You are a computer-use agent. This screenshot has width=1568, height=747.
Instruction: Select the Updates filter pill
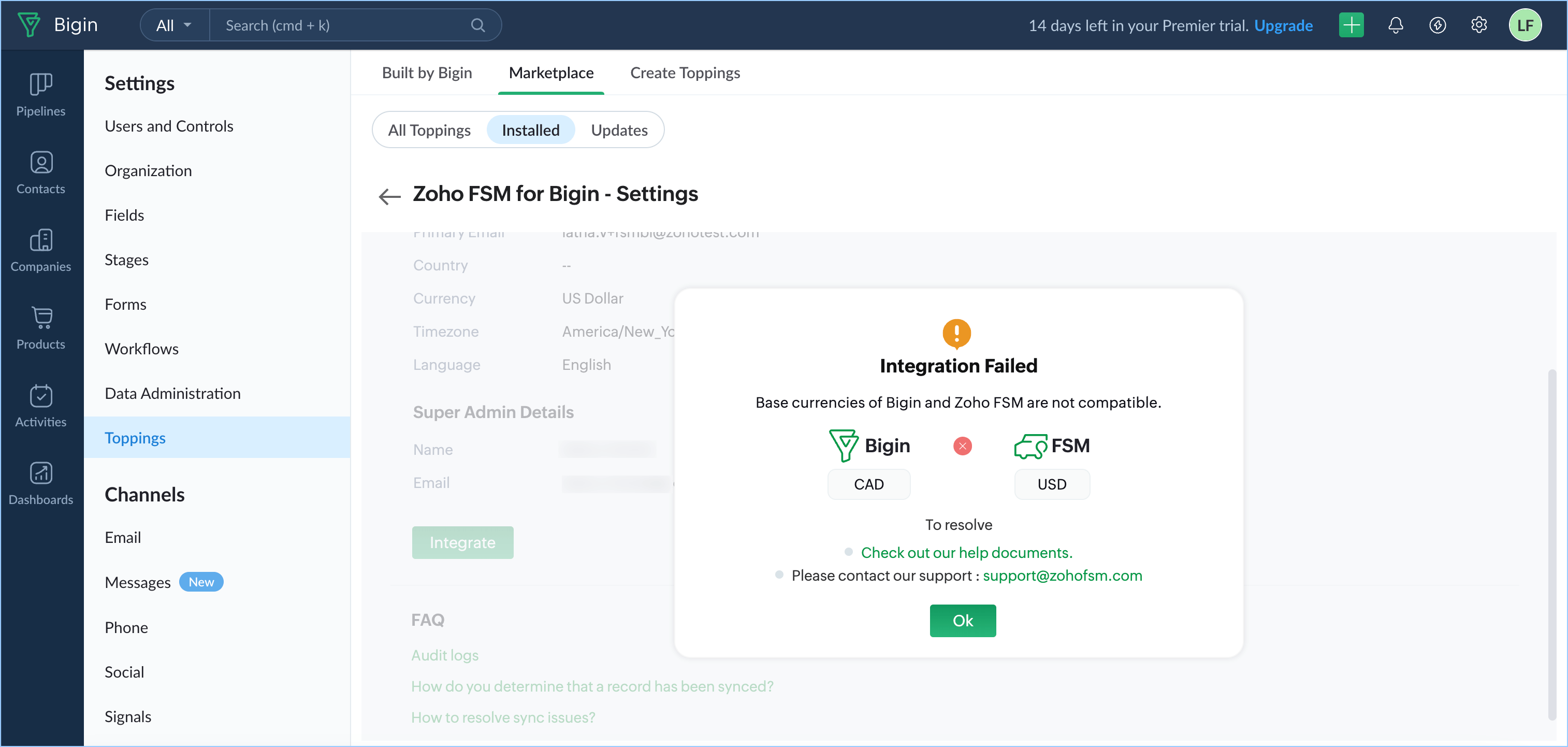click(x=618, y=130)
